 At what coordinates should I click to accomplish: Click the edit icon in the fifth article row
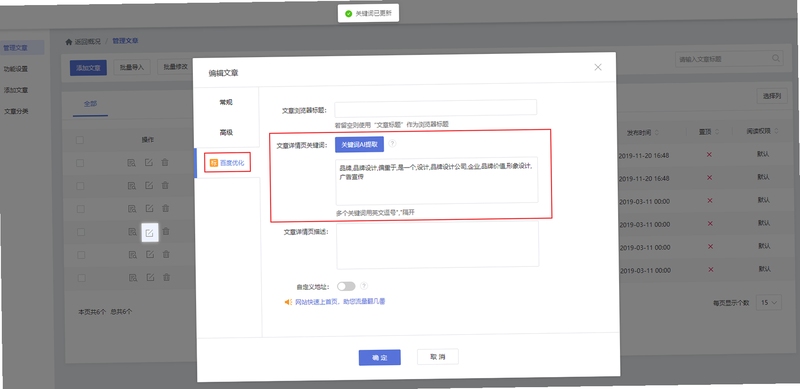149,254
